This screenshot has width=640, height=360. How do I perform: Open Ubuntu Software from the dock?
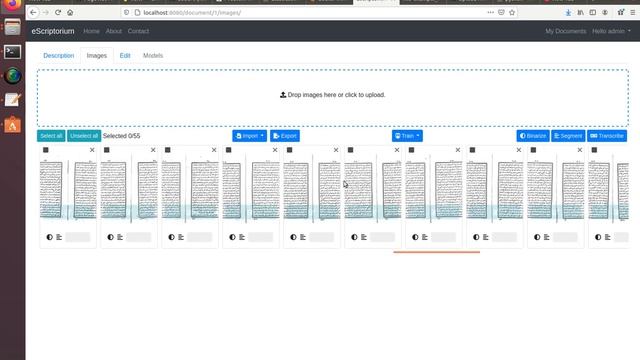point(13,124)
